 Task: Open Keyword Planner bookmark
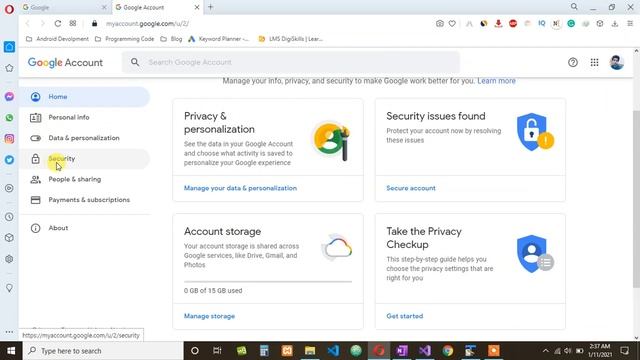click(x=218, y=39)
